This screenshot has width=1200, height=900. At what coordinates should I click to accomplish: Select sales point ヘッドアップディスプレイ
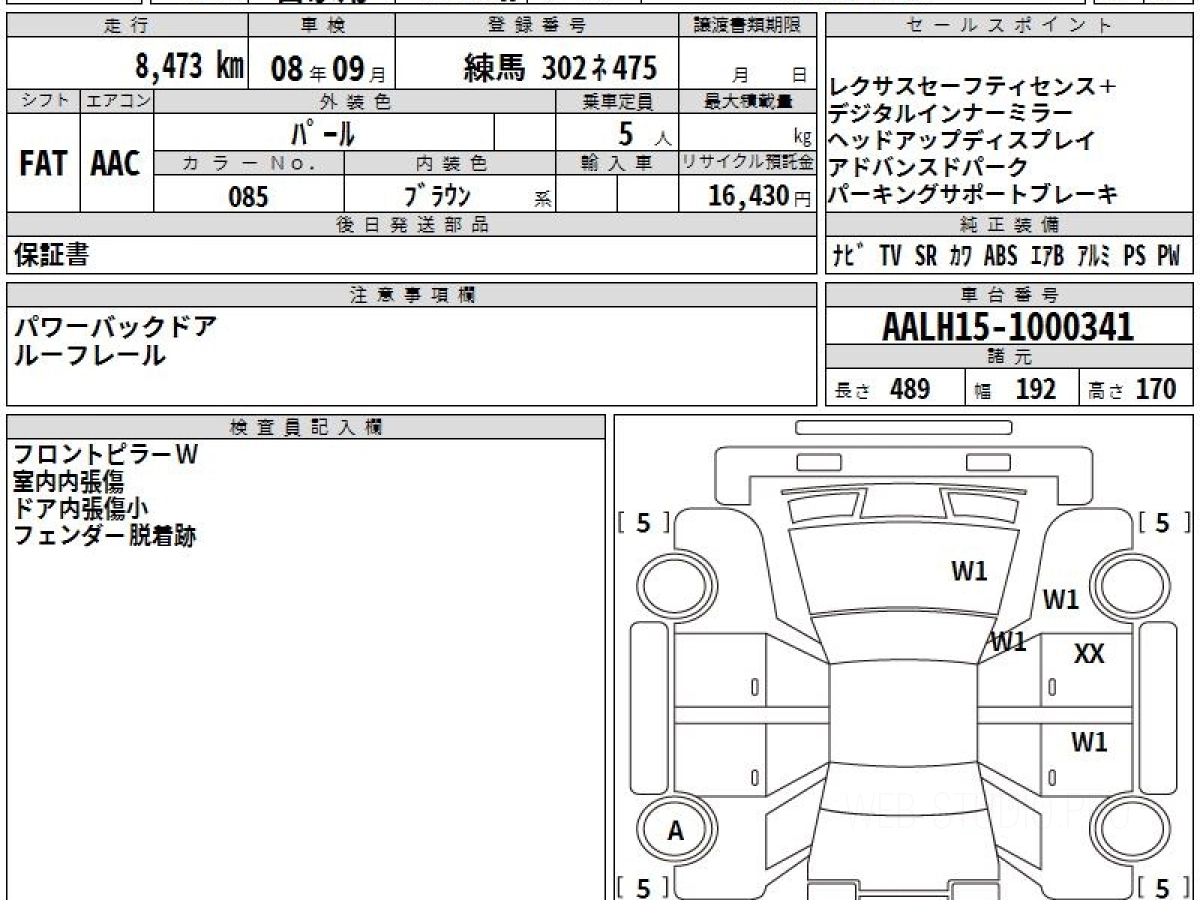tap(962, 141)
